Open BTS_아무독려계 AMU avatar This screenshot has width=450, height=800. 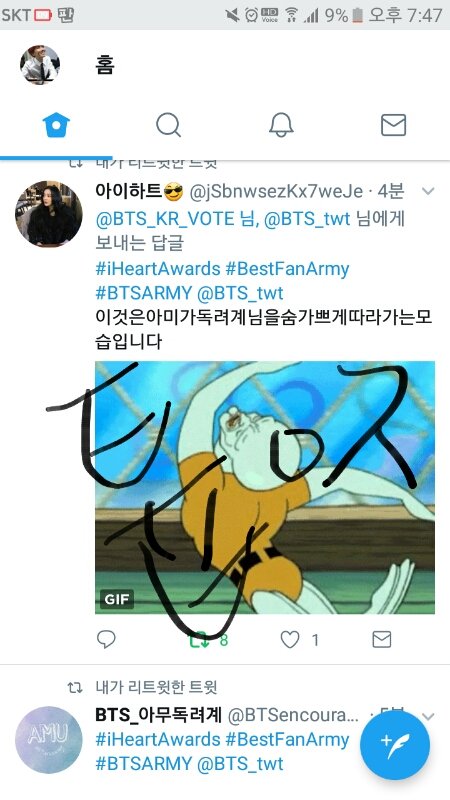[48, 740]
